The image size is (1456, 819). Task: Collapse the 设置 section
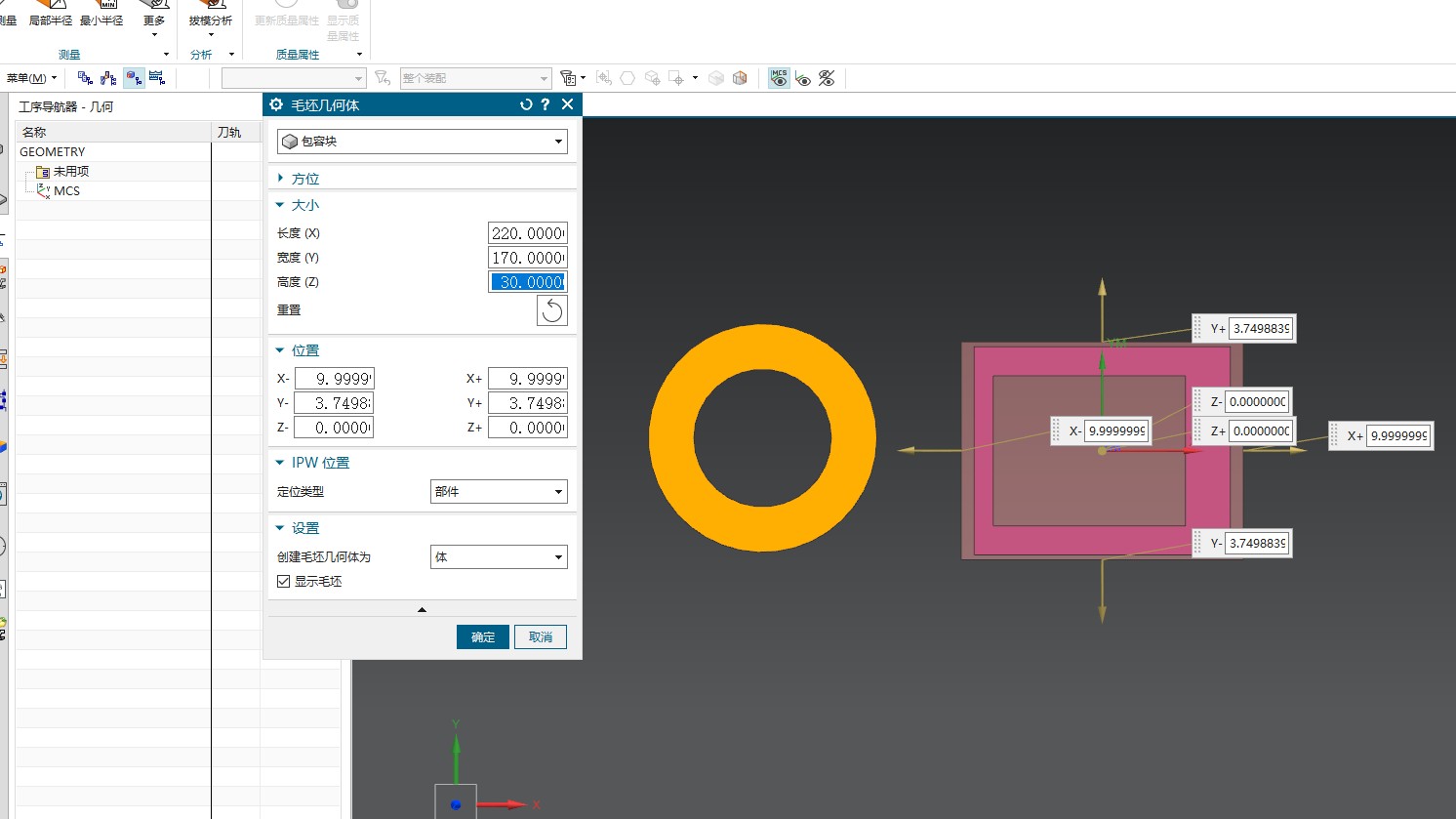point(280,528)
